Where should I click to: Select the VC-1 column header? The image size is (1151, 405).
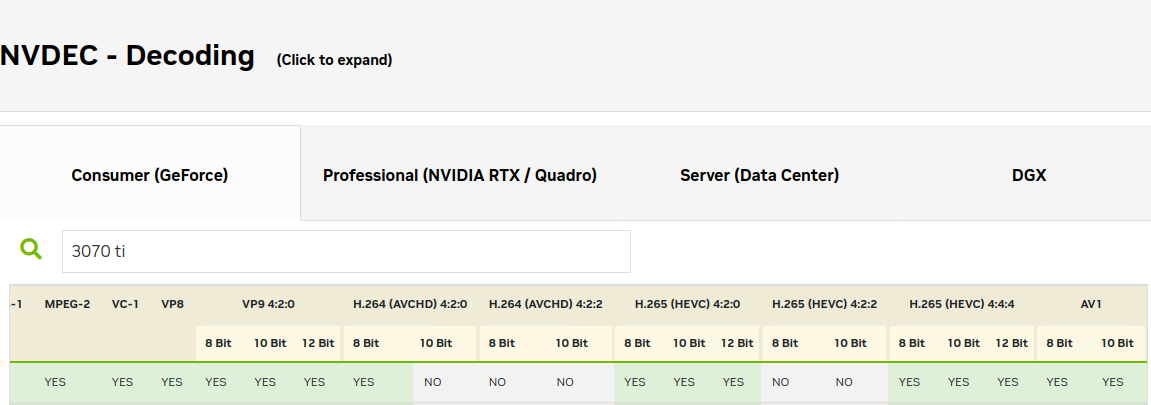coord(125,304)
